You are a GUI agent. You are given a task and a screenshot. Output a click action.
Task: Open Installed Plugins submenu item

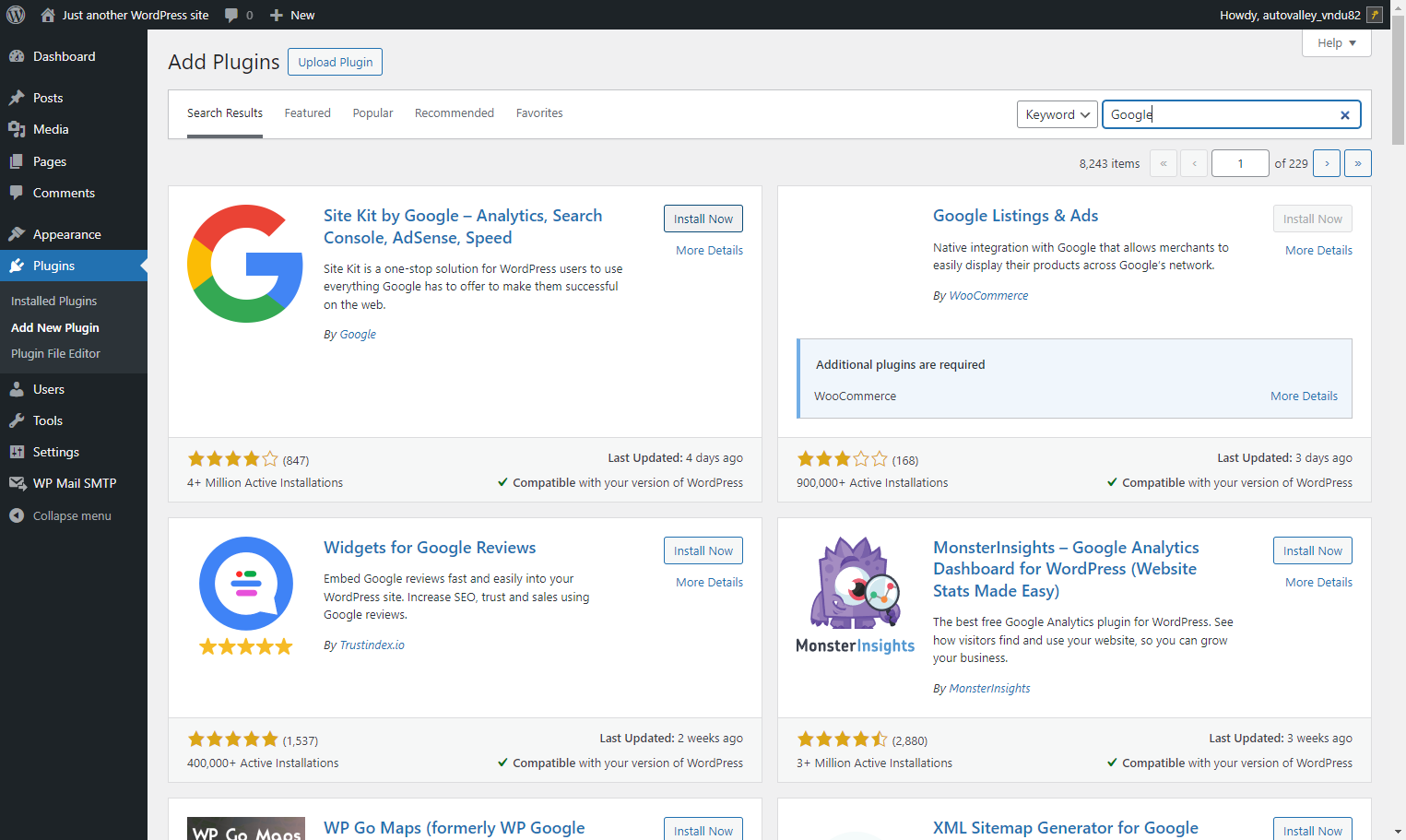click(x=53, y=301)
